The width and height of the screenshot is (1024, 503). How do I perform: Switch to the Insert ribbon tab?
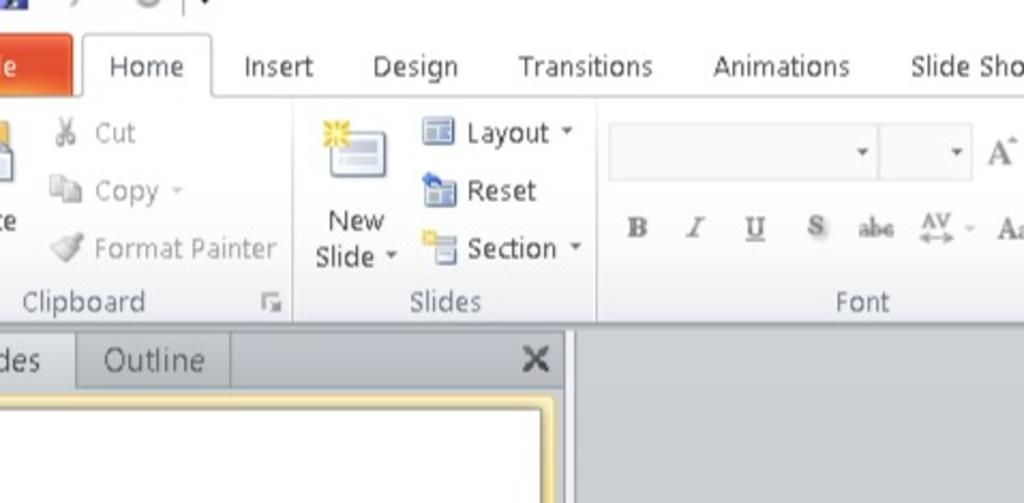point(278,67)
